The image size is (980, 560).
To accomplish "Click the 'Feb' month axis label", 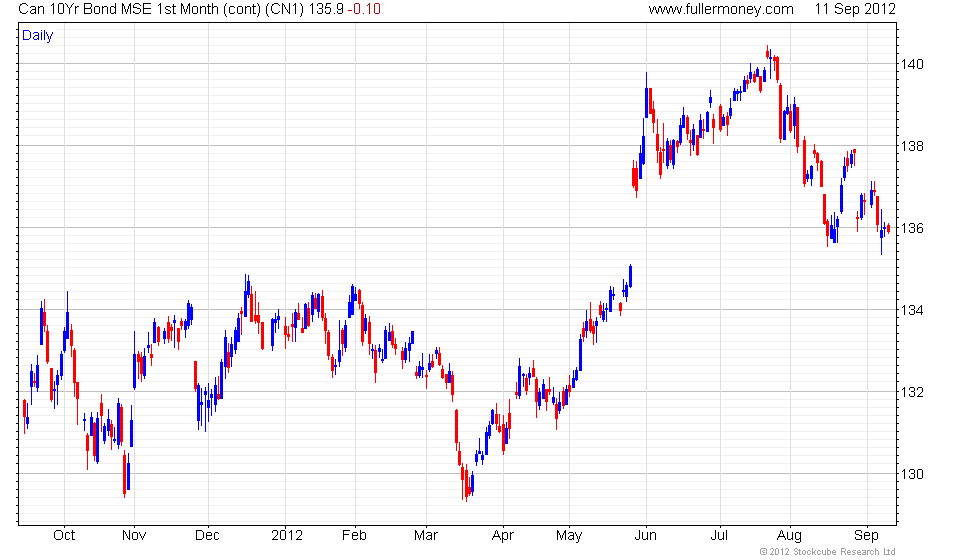I will click(354, 536).
